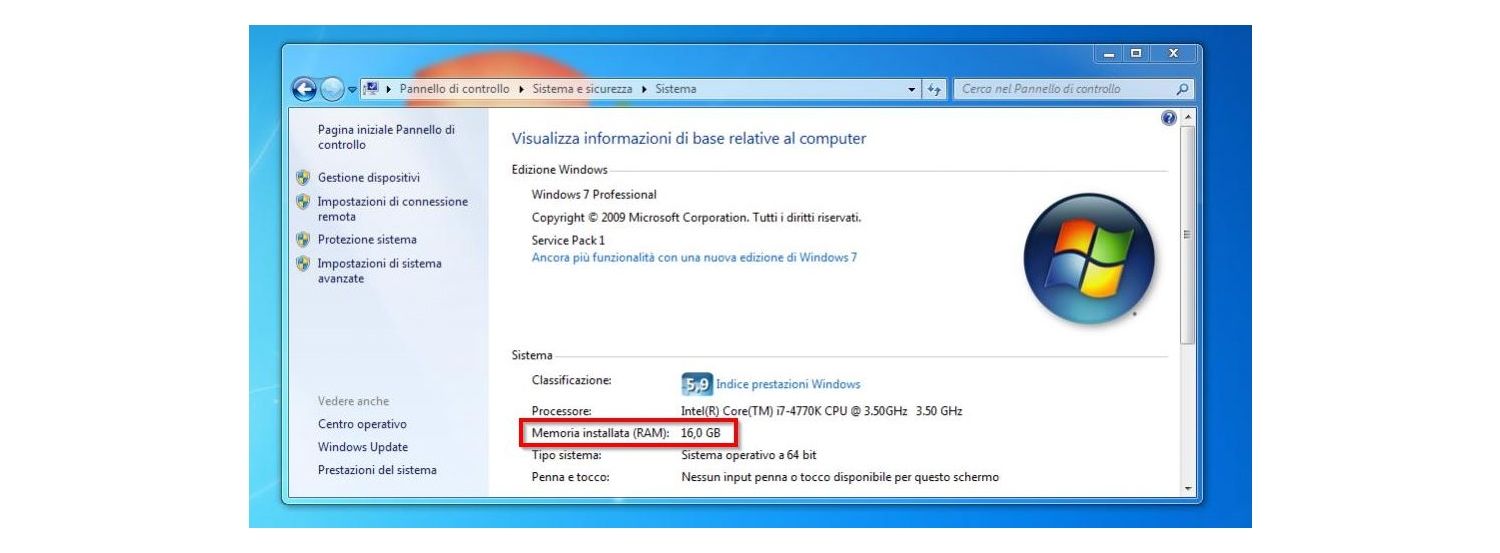The image size is (1500, 553).
Task: Click scrollbar up arrow
Action: click(1188, 118)
